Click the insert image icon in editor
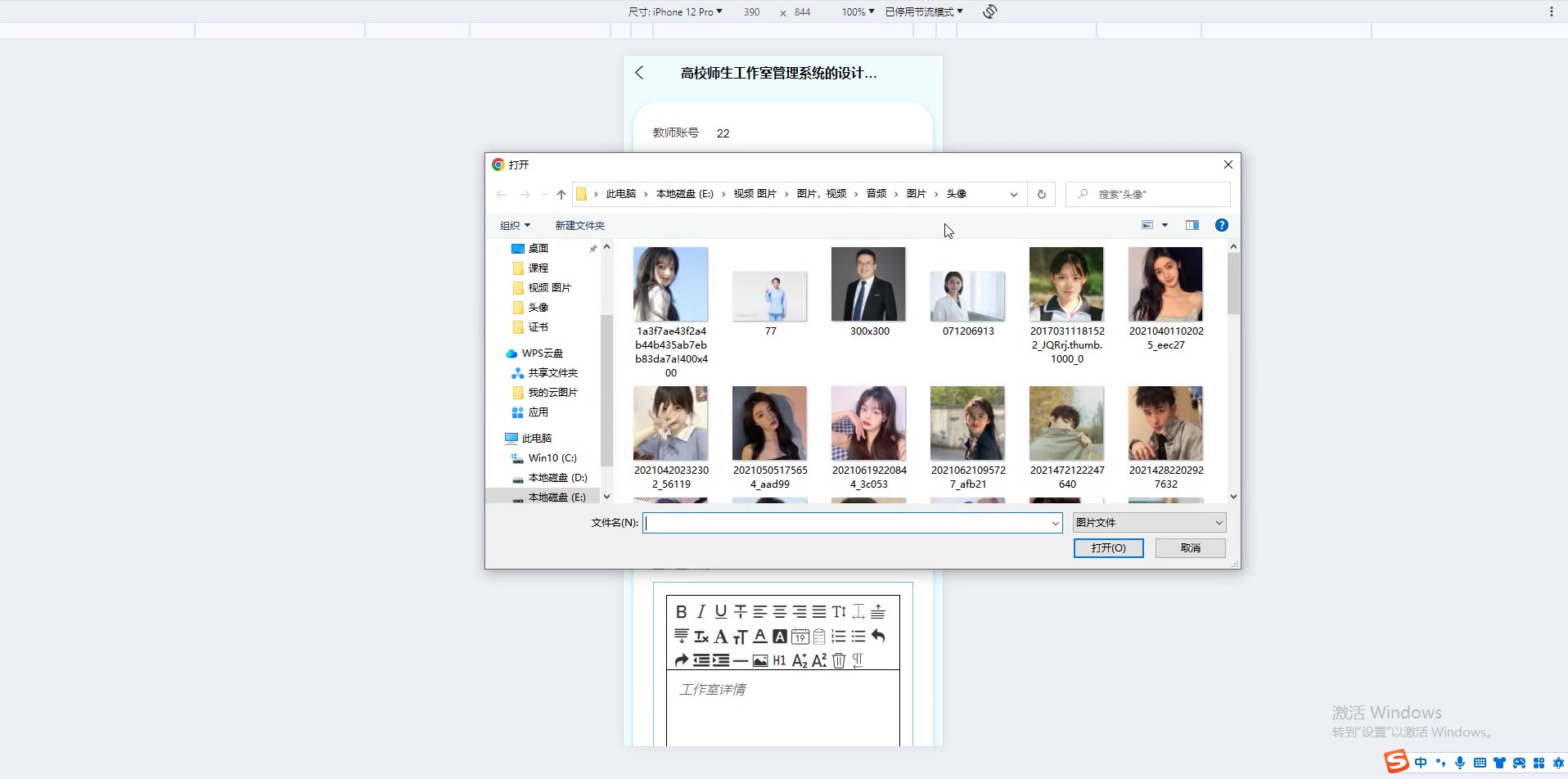1568x779 pixels. pos(760,660)
